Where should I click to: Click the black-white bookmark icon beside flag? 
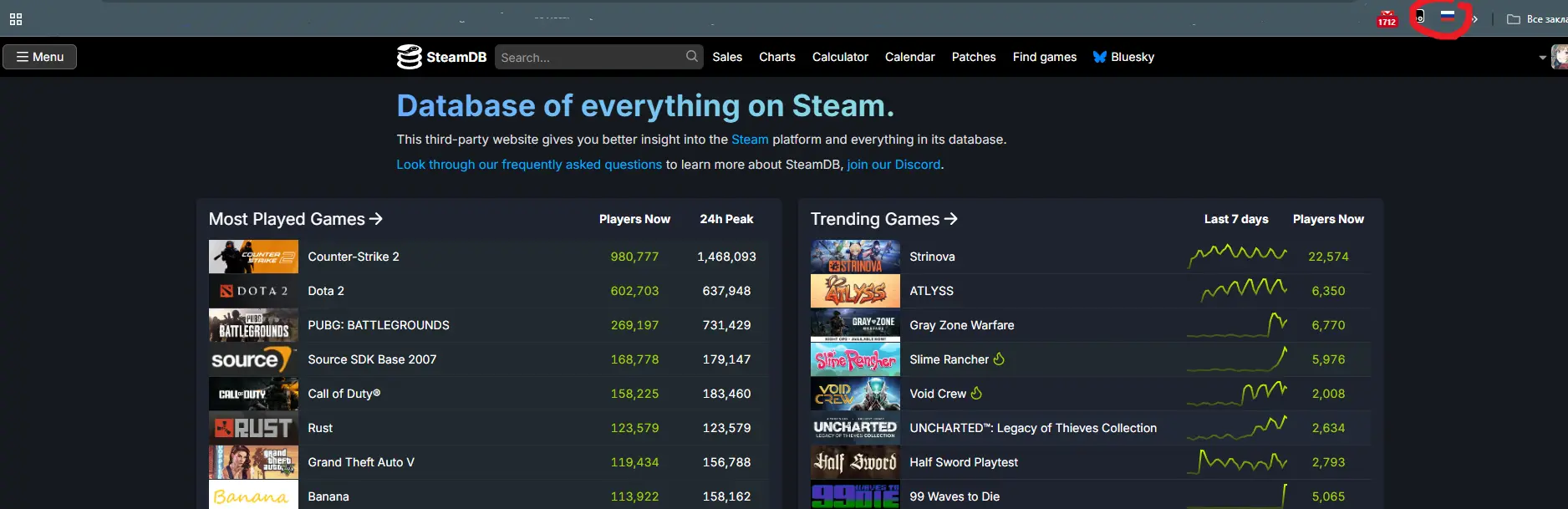coord(1420,17)
